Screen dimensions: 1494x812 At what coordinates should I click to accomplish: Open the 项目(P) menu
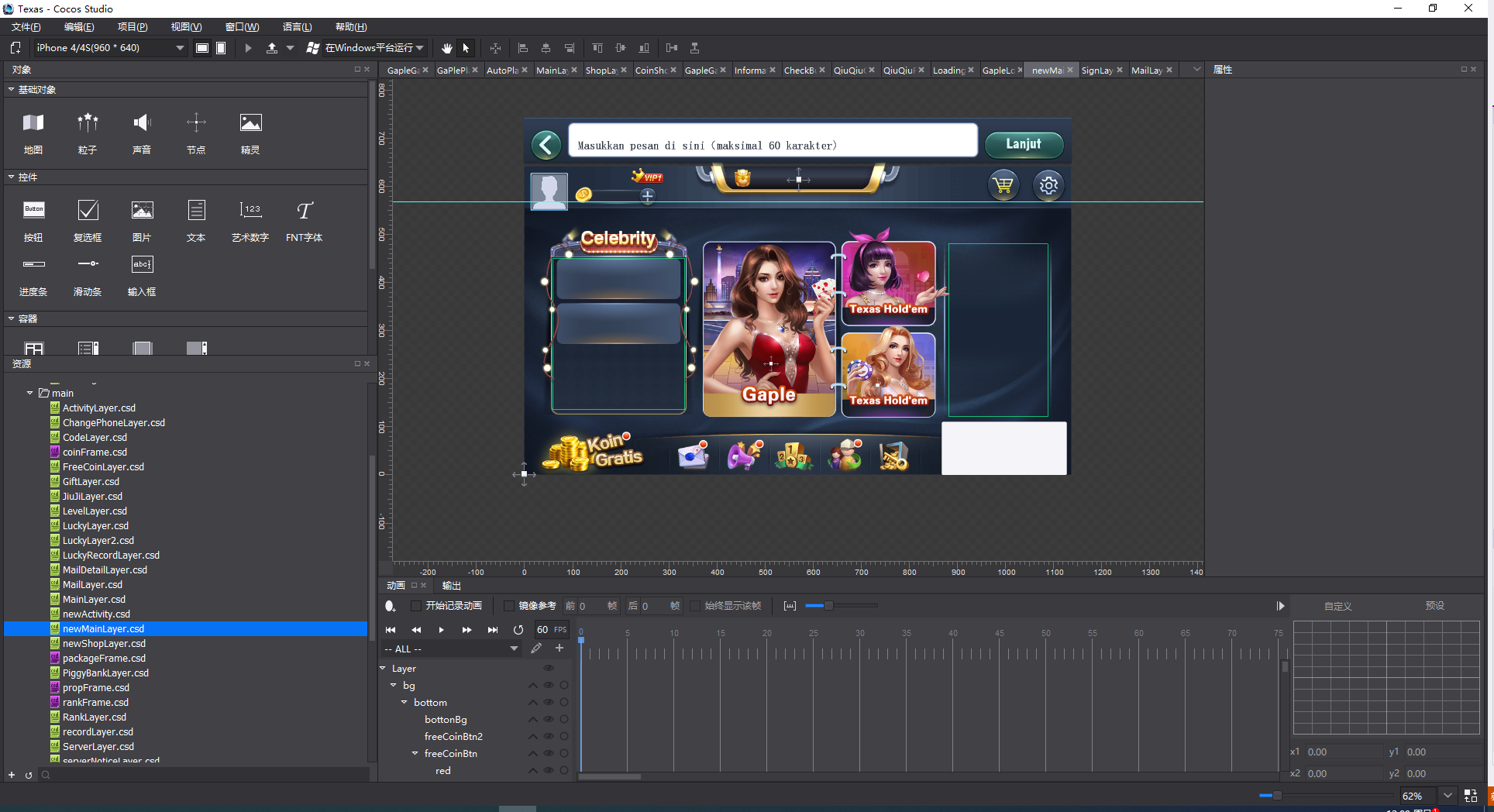pyautogui.click(x=132, y=26)
